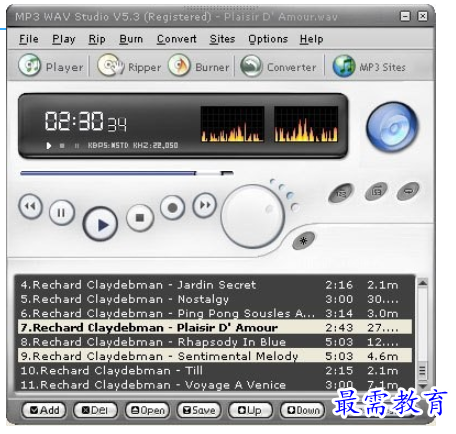The image size is (456, 434).
Task: Open the MP3 Sites globe icon
Action: (344, 66)
